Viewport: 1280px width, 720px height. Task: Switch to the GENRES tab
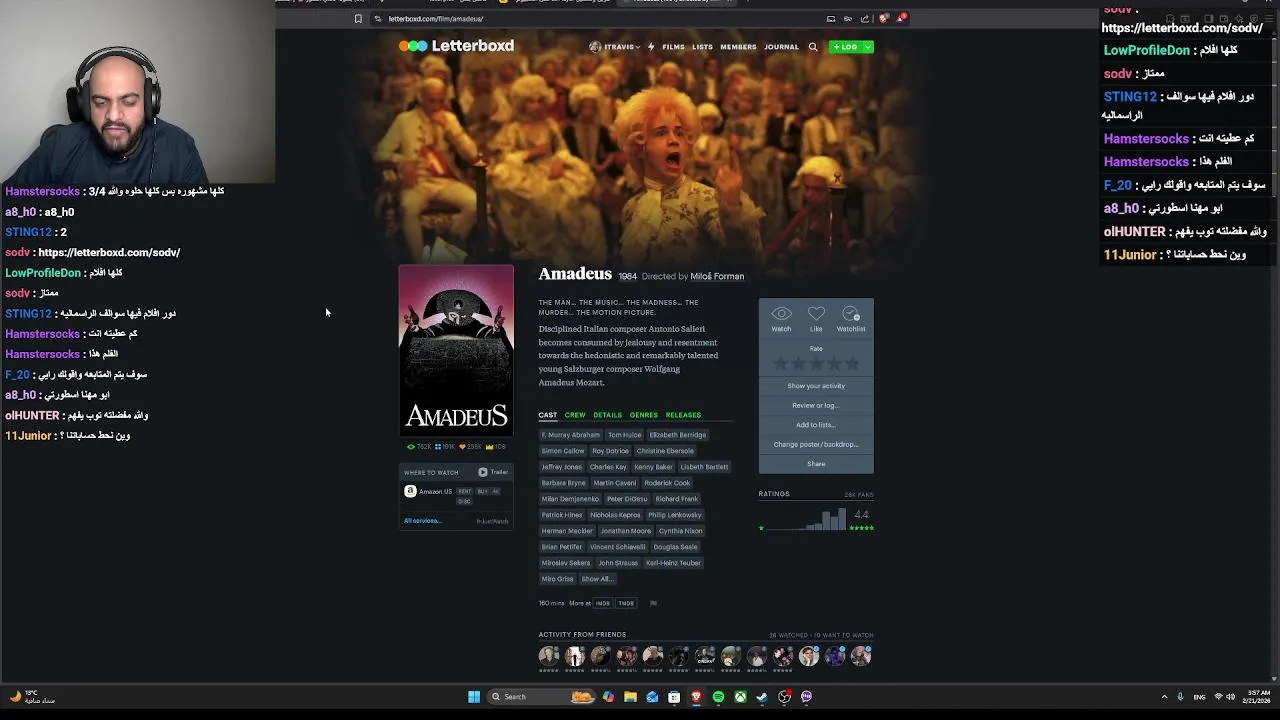point(643,415)
